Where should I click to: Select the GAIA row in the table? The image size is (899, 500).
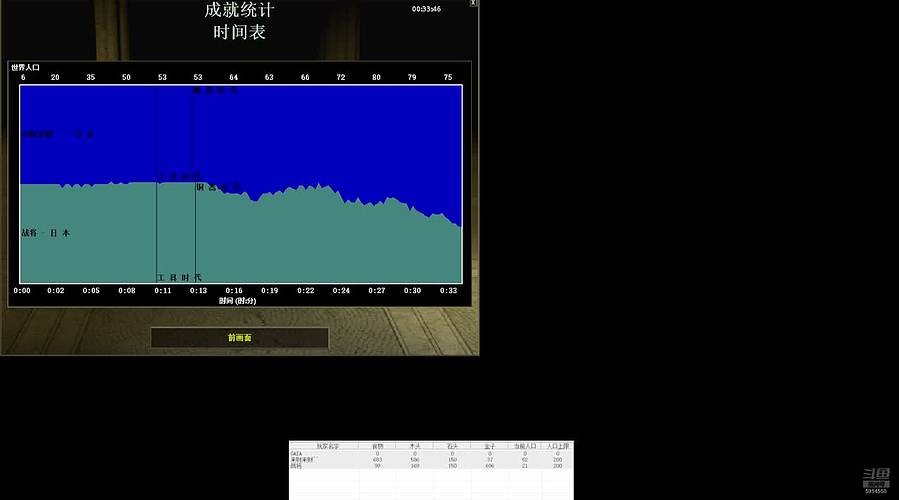tap(296, 453)
